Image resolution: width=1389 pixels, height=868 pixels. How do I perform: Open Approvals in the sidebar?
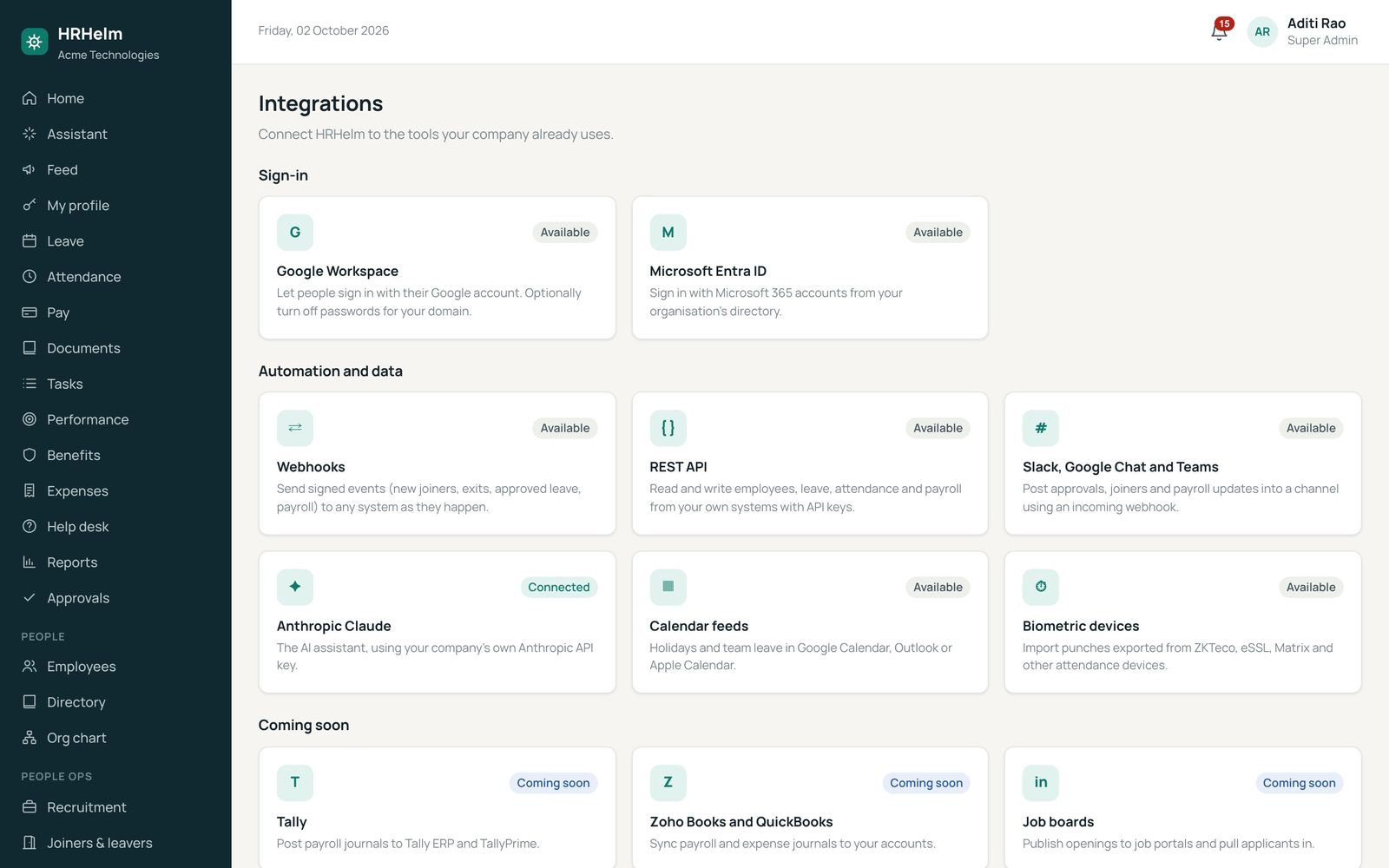tap(115, 597)
